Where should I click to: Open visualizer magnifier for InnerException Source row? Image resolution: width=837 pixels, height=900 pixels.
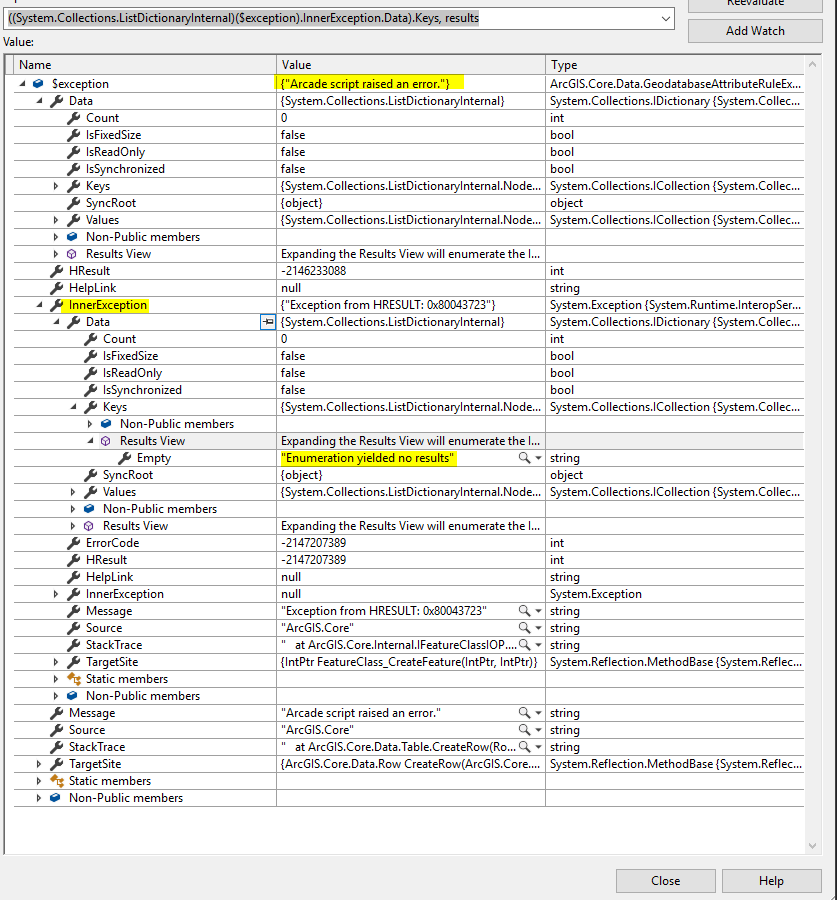point(524,628)
